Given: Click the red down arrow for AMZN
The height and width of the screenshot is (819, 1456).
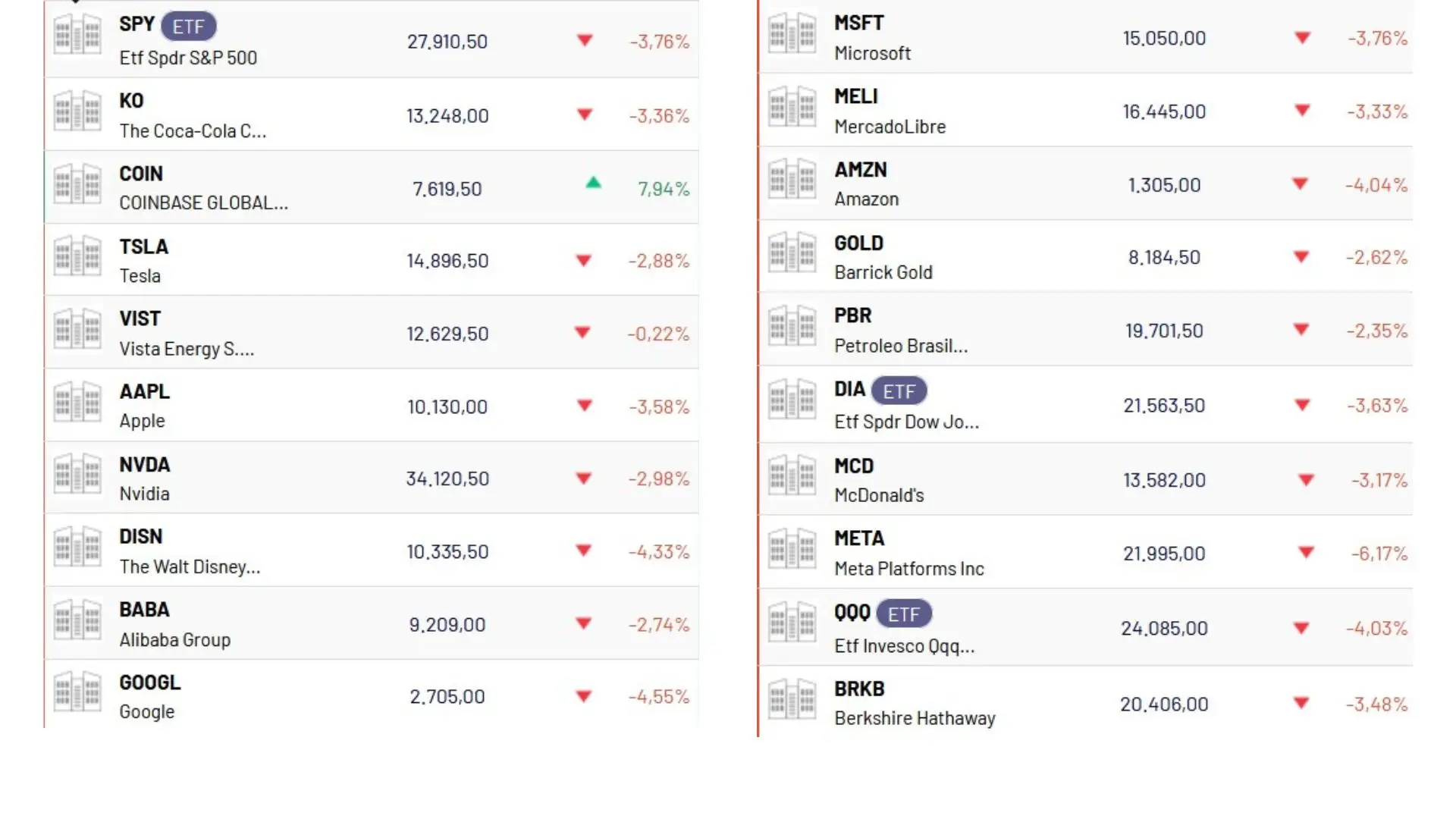Looking at the screenshot, I should click(x=1300, y=184).
